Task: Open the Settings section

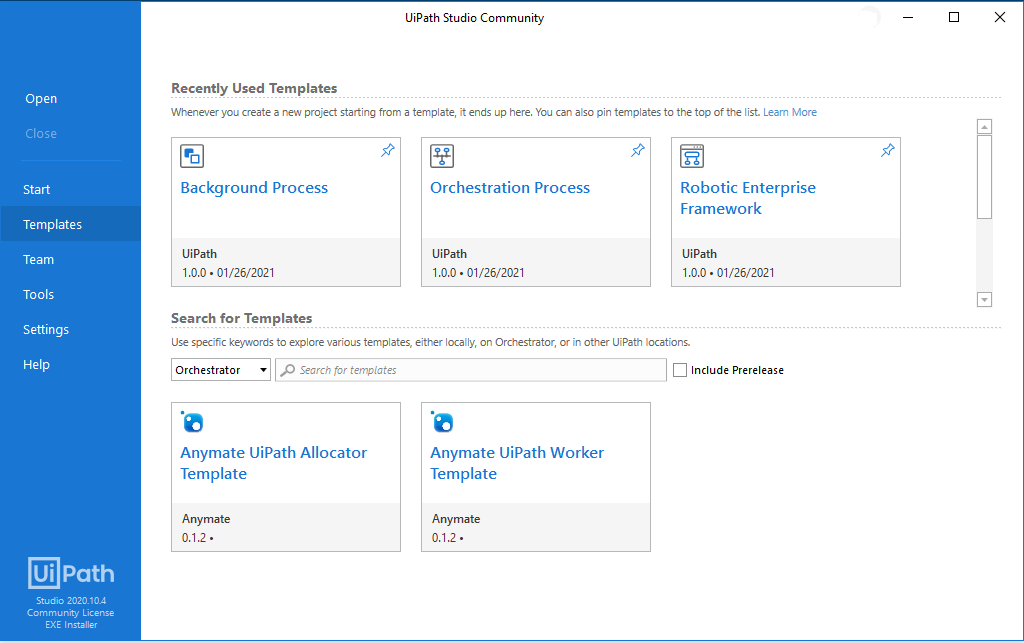Action: pos(46,330)
